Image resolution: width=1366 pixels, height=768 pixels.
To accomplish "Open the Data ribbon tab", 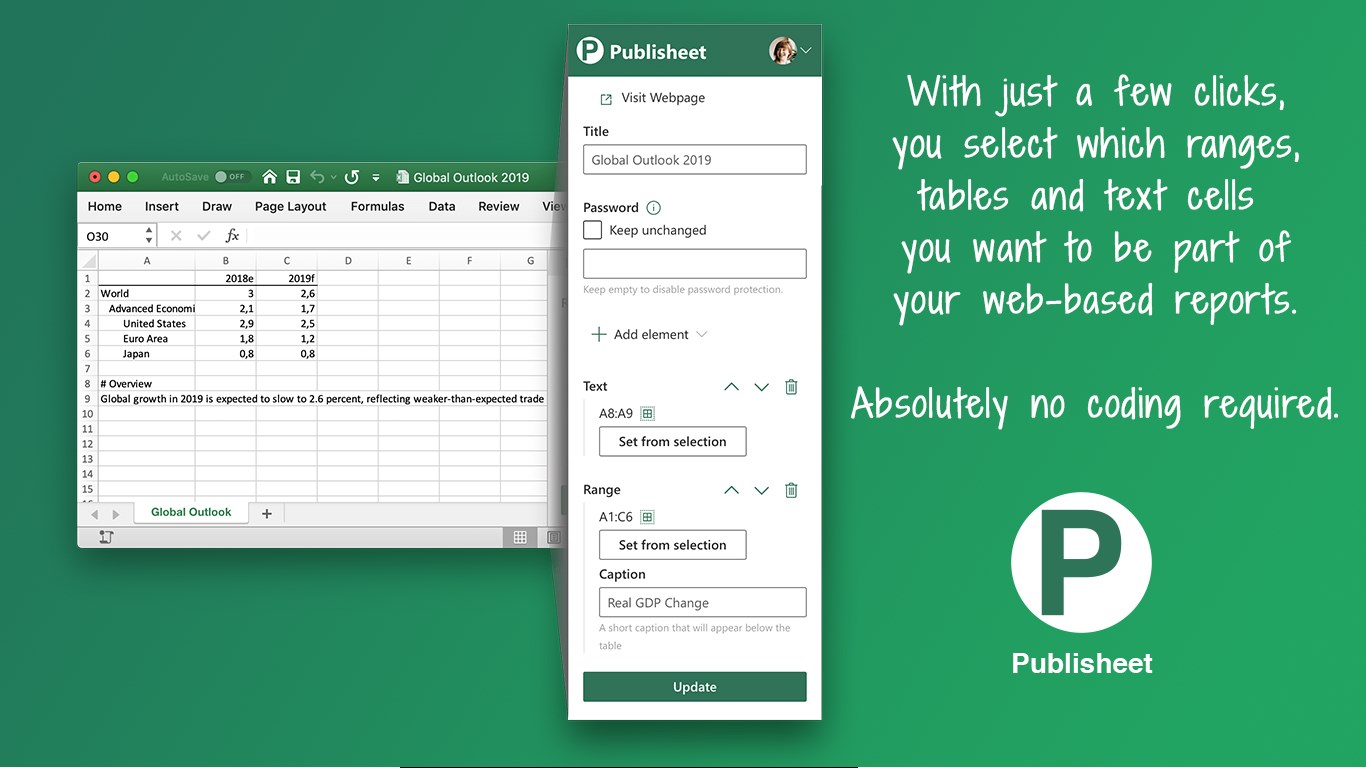I will pyautogui.click(x=442, y=206).
